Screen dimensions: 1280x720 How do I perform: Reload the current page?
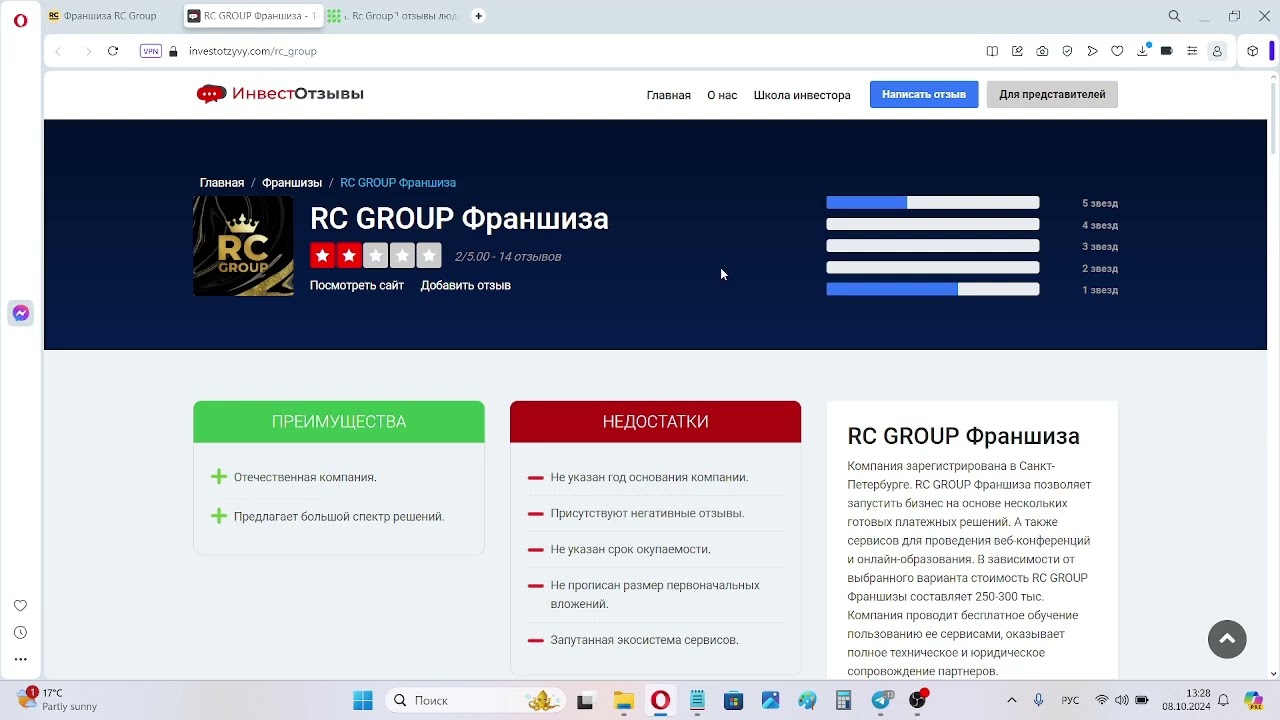click(113, 51)
